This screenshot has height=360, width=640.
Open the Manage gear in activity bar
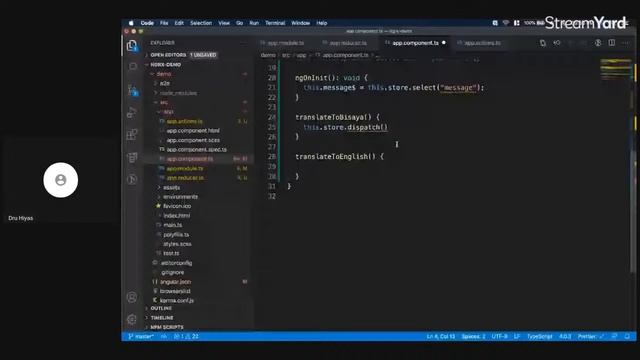132,319
